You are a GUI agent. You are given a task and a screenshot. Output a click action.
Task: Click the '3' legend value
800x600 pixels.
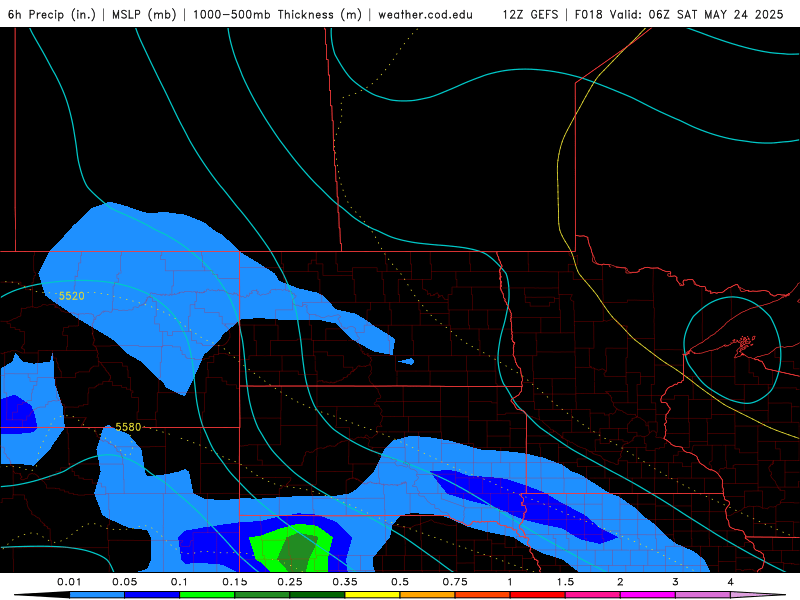[676, 582]
